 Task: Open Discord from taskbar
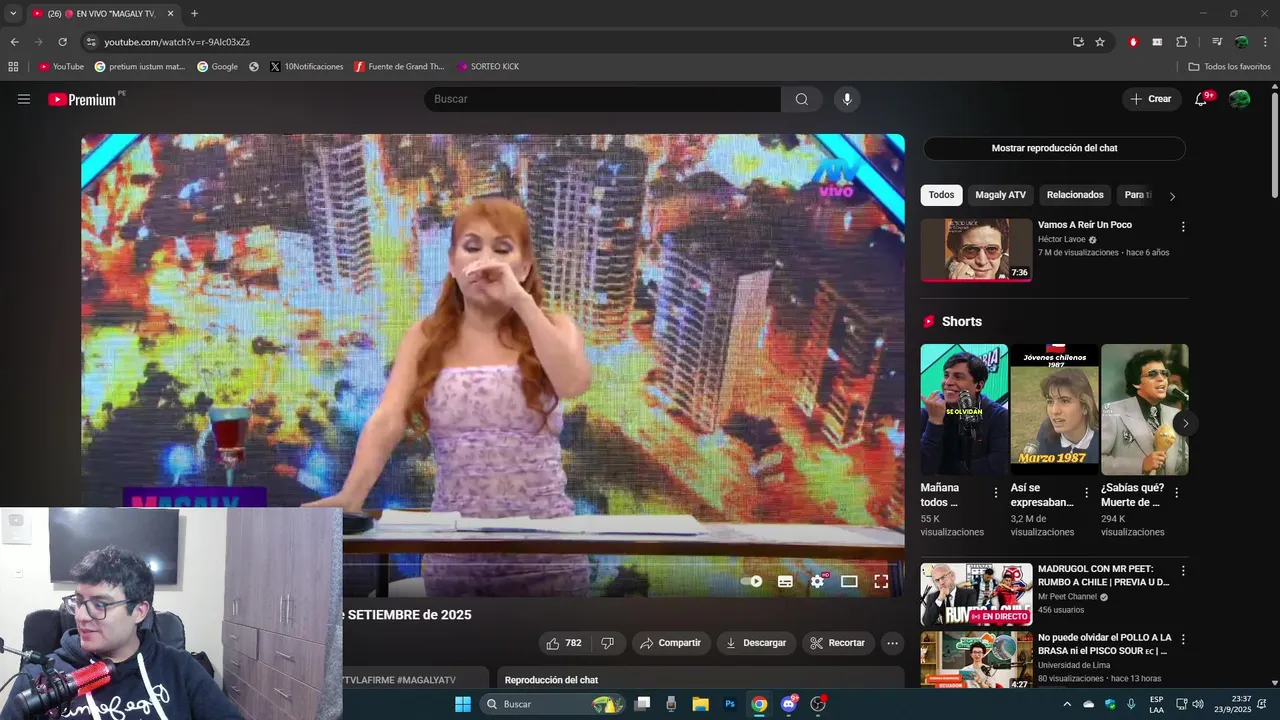pyautogui.click(x=789, y=704)
